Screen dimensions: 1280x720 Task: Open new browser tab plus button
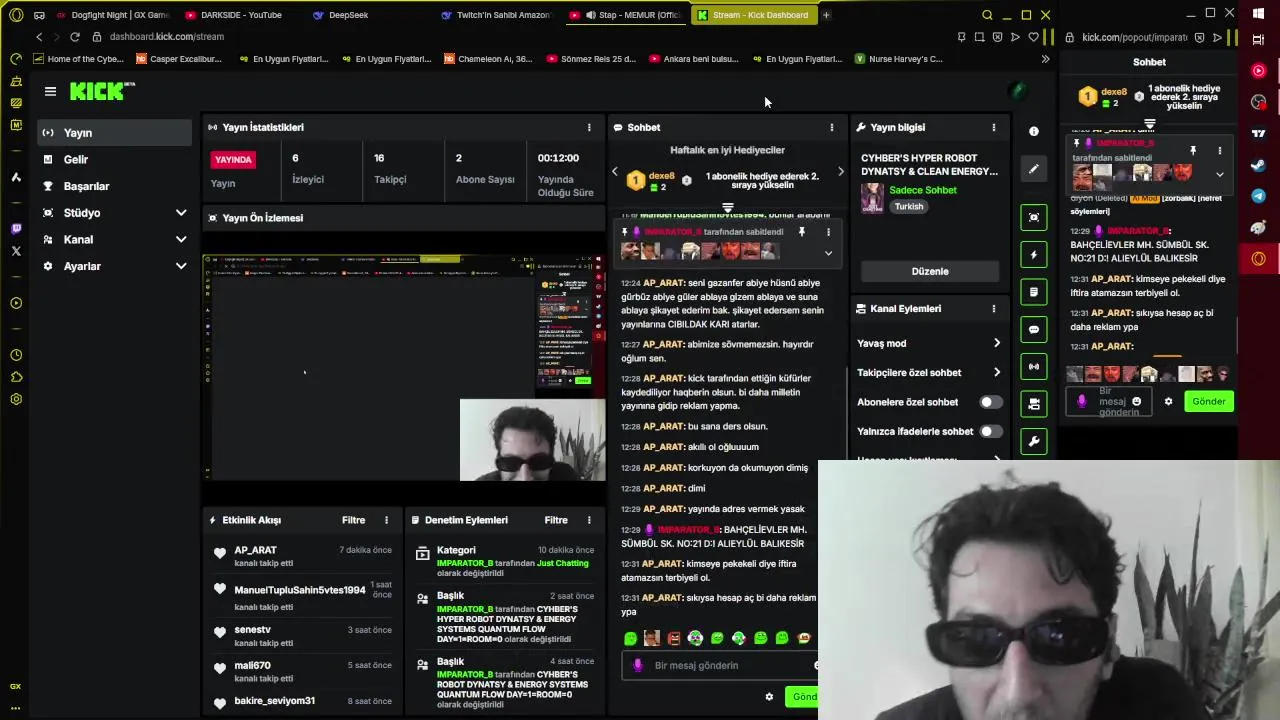click(826, 15)
